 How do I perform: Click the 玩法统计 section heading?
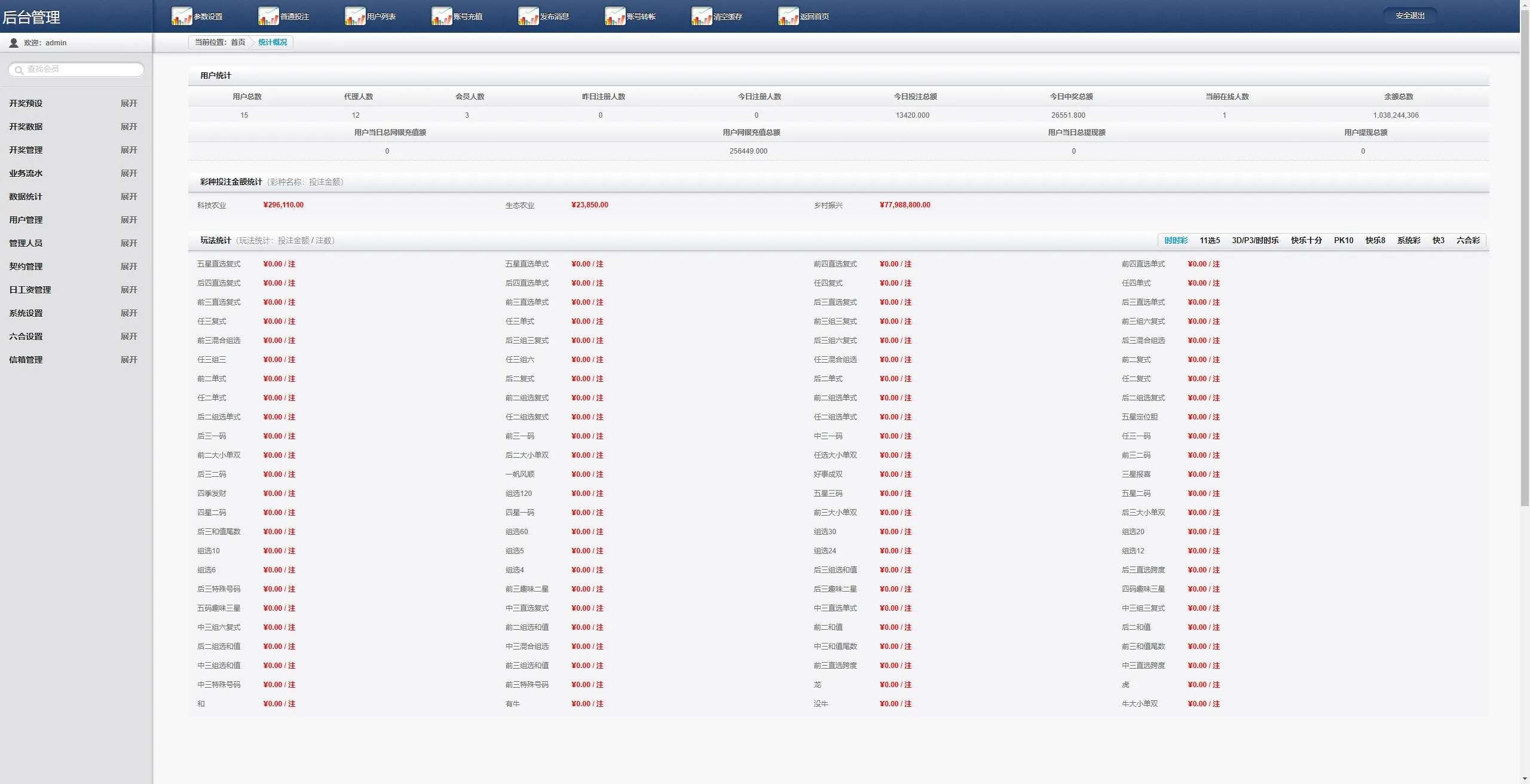pyautogui.click(x=216, y=241)
